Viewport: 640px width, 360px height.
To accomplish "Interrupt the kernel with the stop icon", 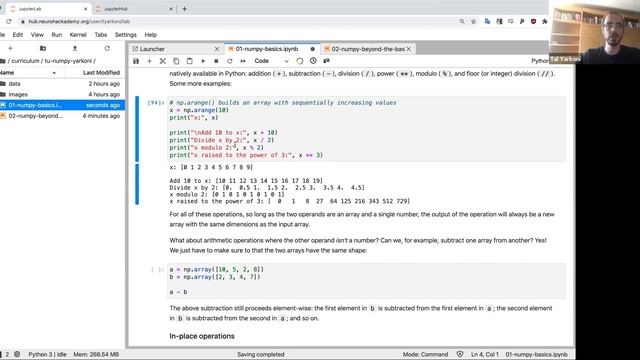I will coord(216,61).
